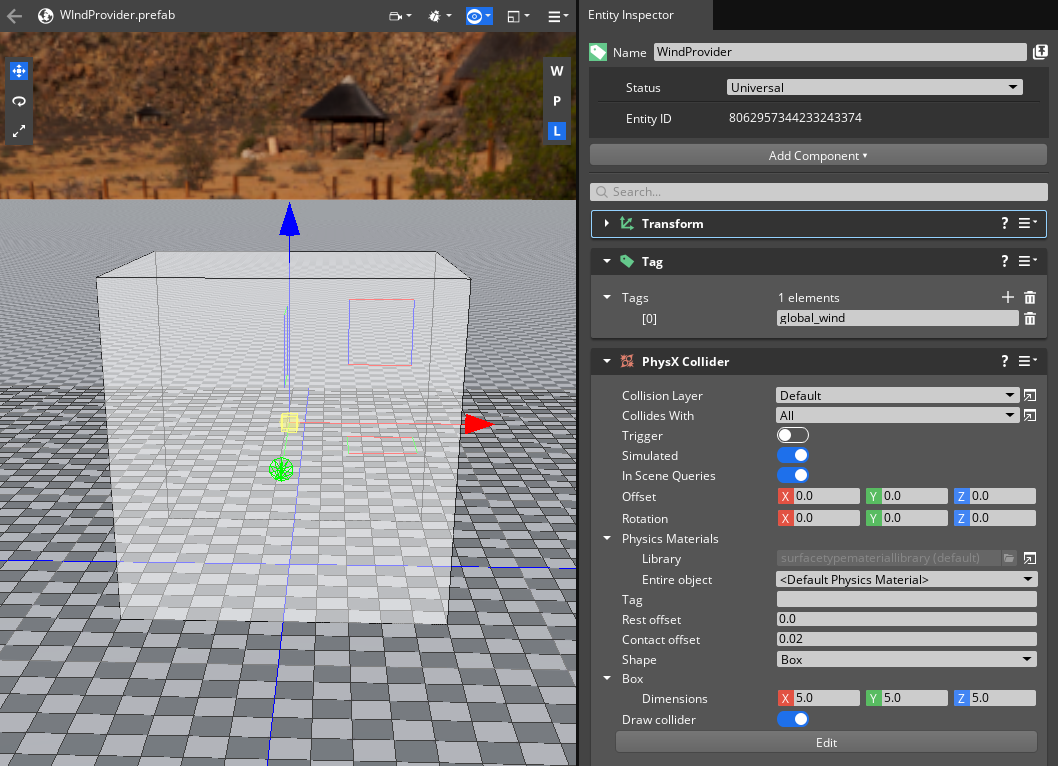Open the Tag component hamburger menu
The image size is (1058, 766).
tap(1027, 261)
